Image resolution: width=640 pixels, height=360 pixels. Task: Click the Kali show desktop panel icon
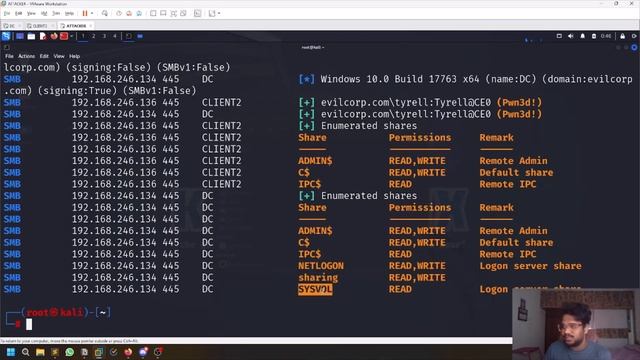20,36
